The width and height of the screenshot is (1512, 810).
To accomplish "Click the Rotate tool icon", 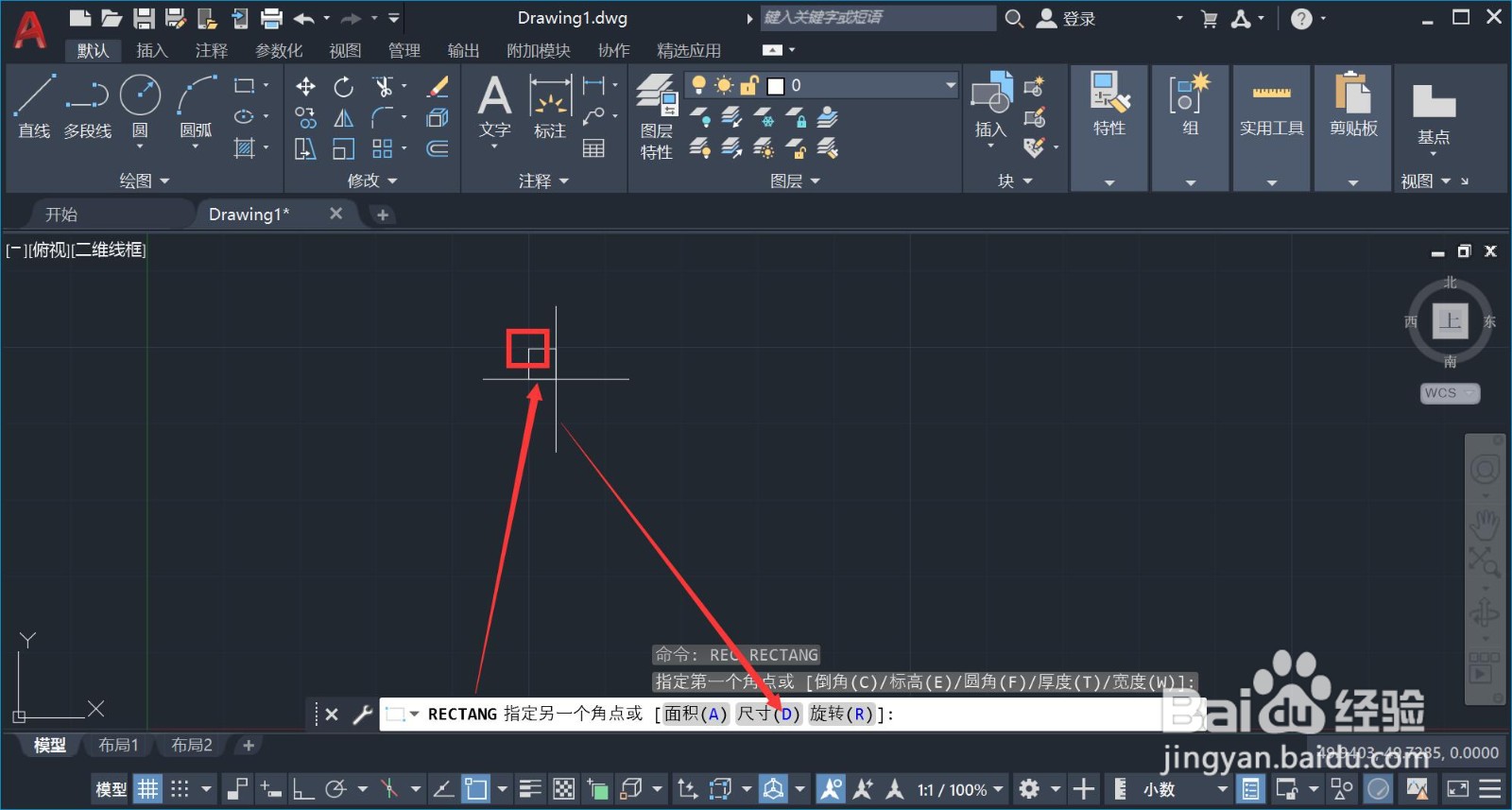I will coord(344,87).
